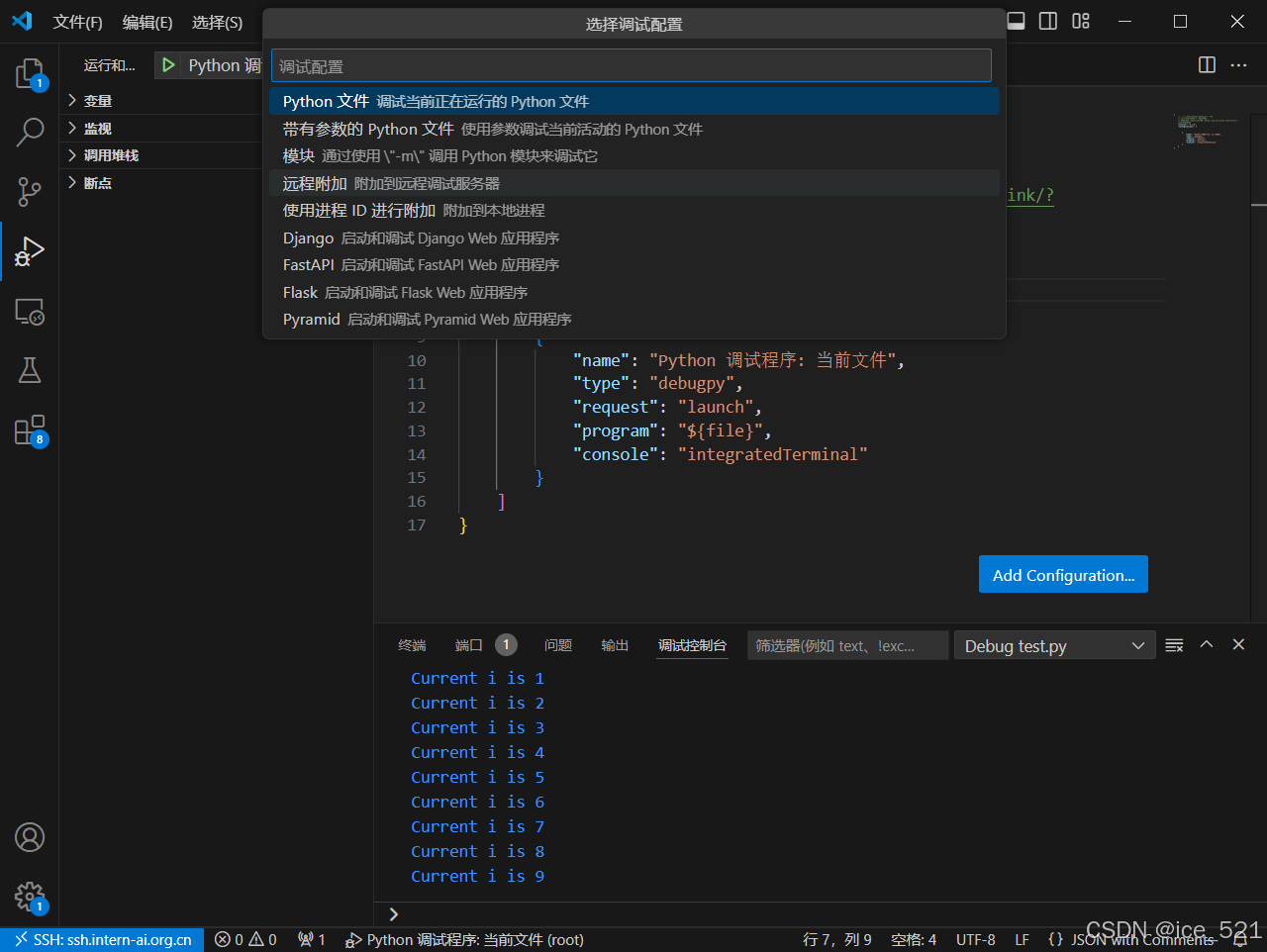Expand the 调用堆栈 section
Image resolution: width=1267 pixels, height=952 pixels.
click(x=111, y=155)
